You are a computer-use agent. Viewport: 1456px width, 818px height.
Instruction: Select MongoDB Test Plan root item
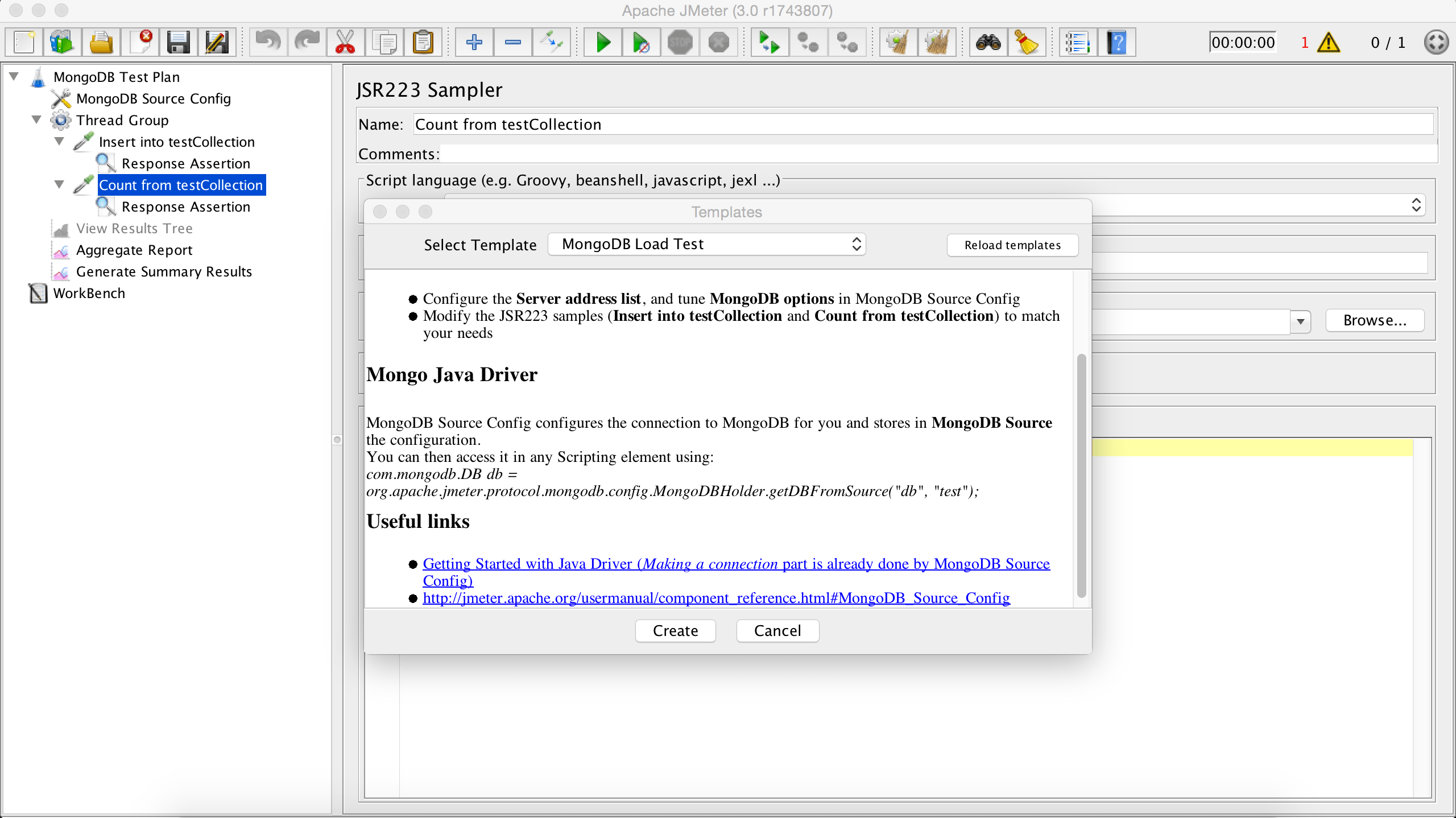pos(117,77)
